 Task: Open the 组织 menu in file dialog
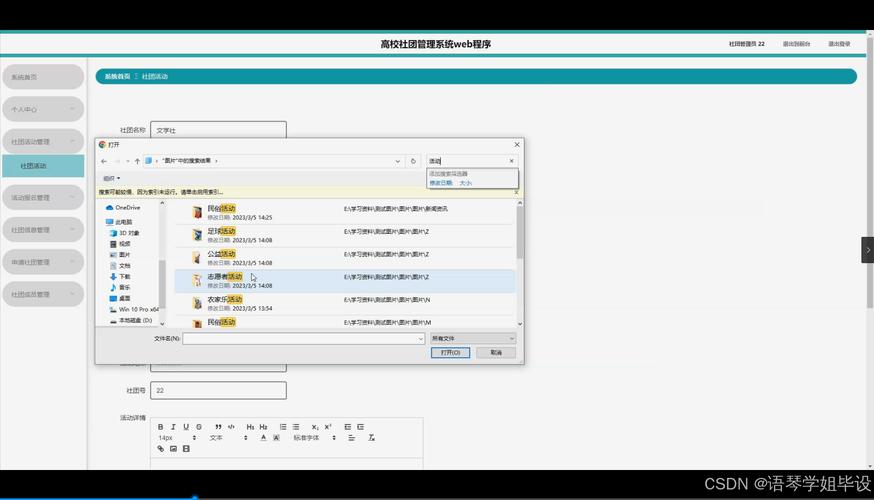tap(111, 178)
